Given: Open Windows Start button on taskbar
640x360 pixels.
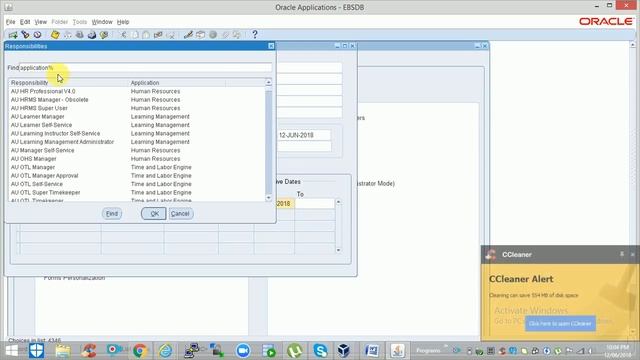Looking at the screenshot, I should click(x=12, y=351).
